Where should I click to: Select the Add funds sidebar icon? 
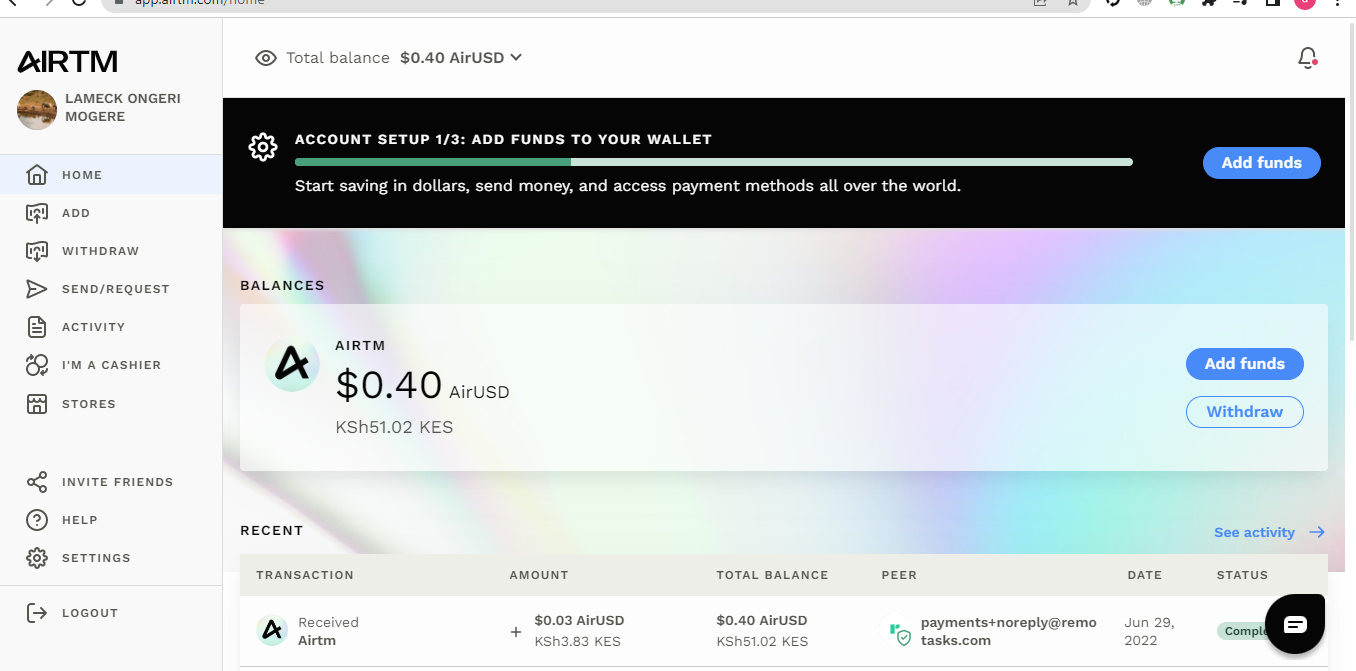tap(37, 213)
